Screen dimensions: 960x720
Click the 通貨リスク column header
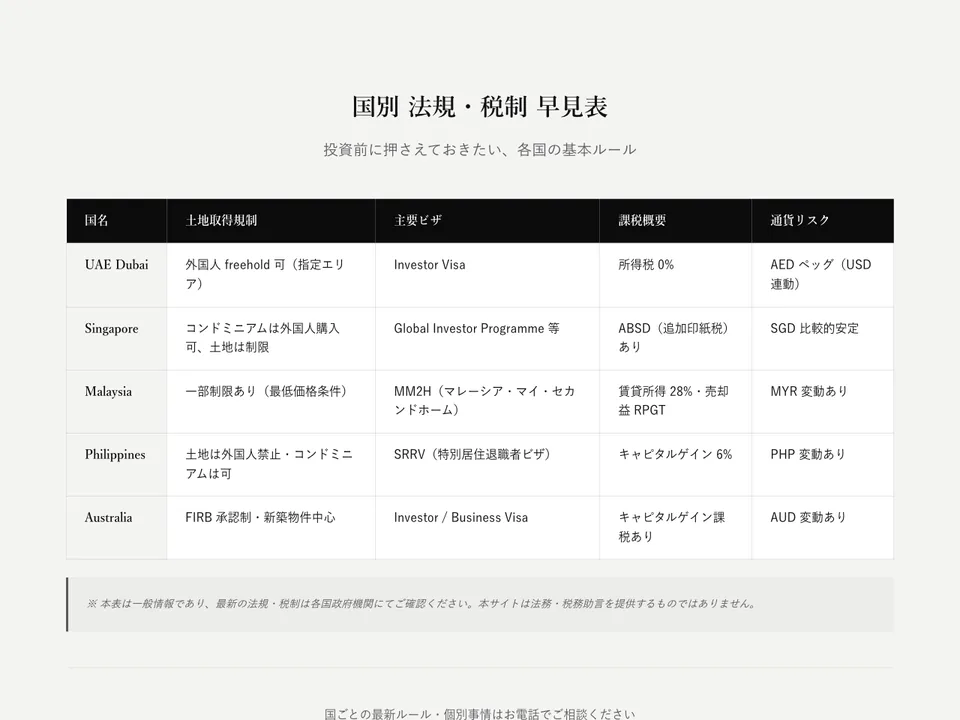point(823,220)
